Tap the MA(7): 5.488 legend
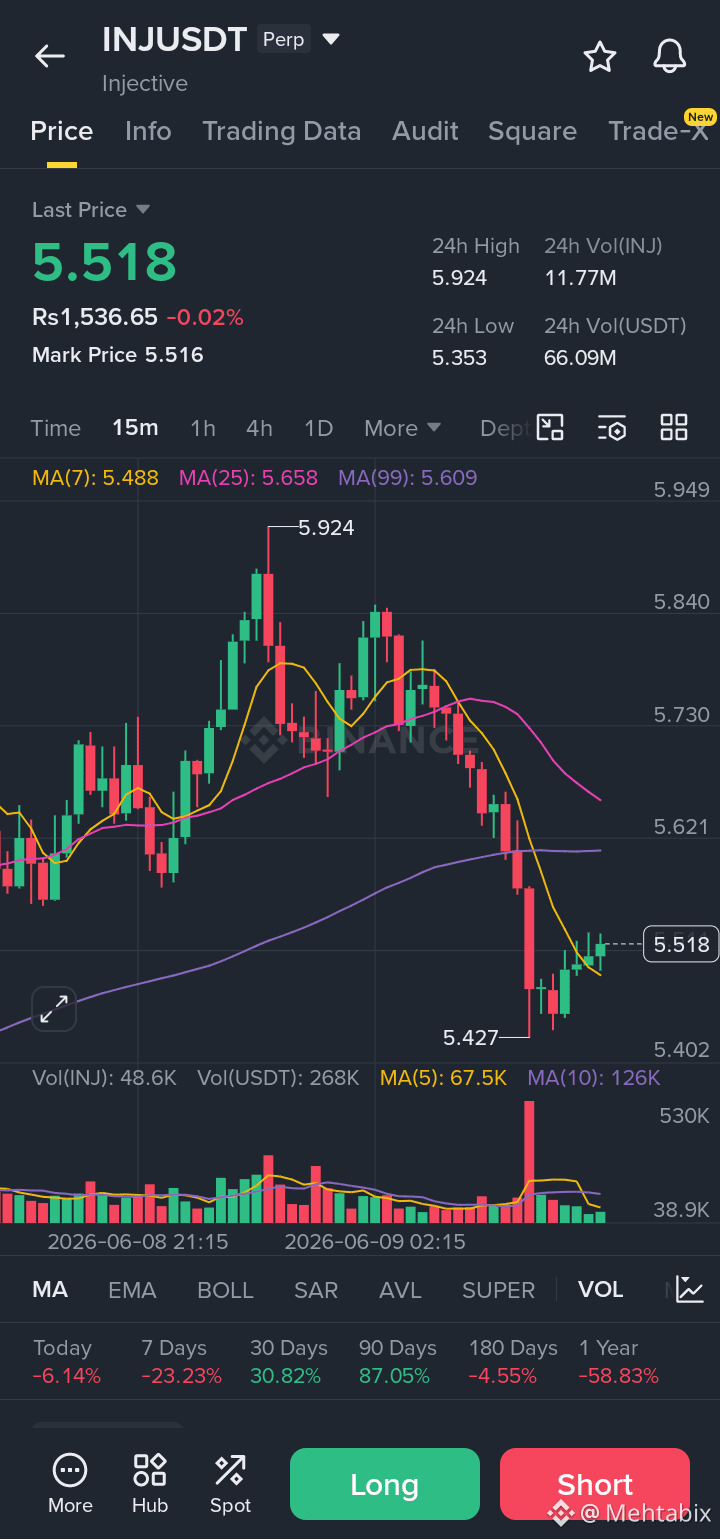The width and height of the screenshot is (720, 1539). (95, 478)
